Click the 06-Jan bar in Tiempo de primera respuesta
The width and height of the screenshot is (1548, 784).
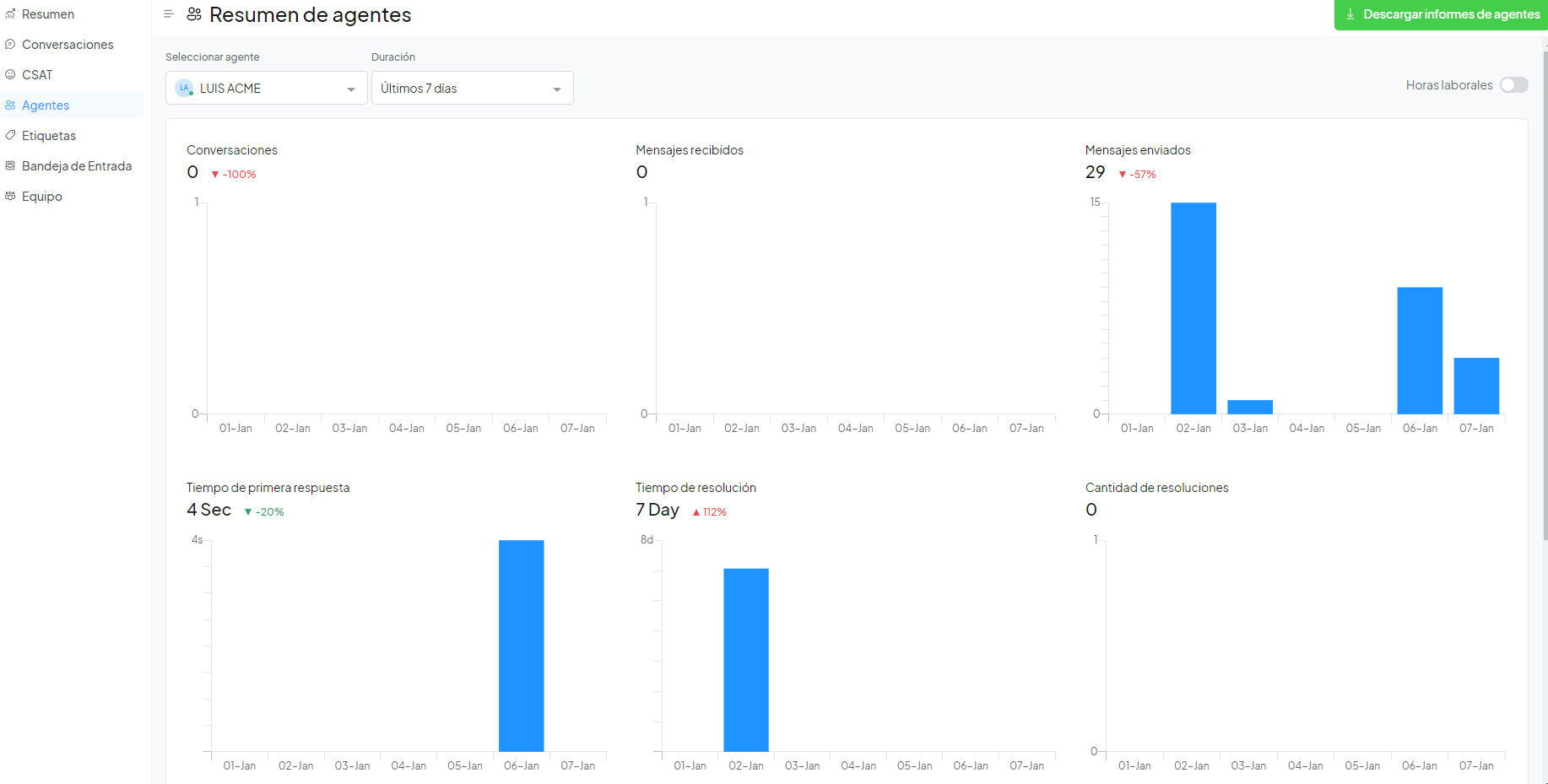pos(521,646)
